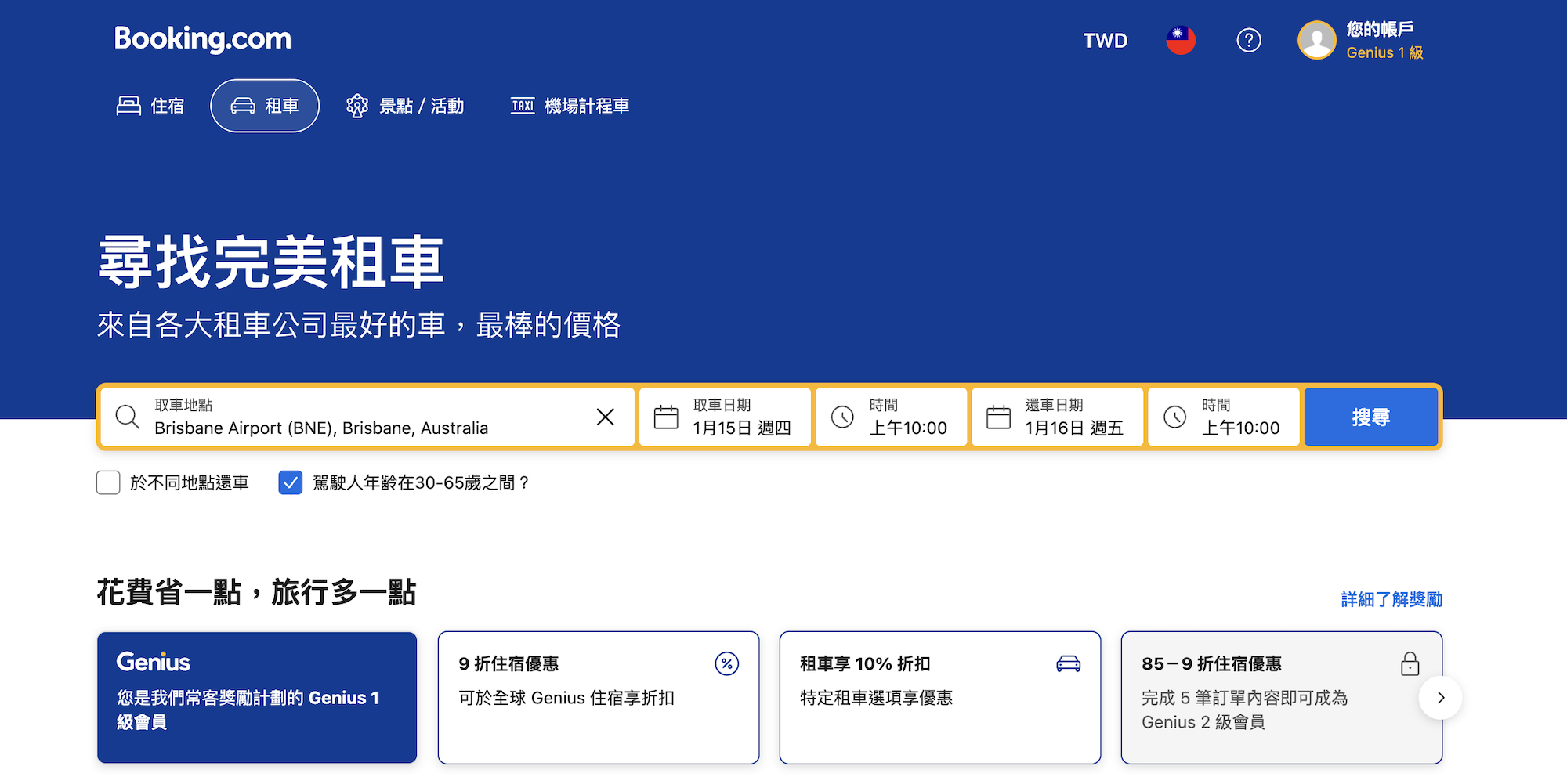This screenshot has height=784, width=1567.
Task: Click the right chevron to see more offers
Action: coord(1441,698)
